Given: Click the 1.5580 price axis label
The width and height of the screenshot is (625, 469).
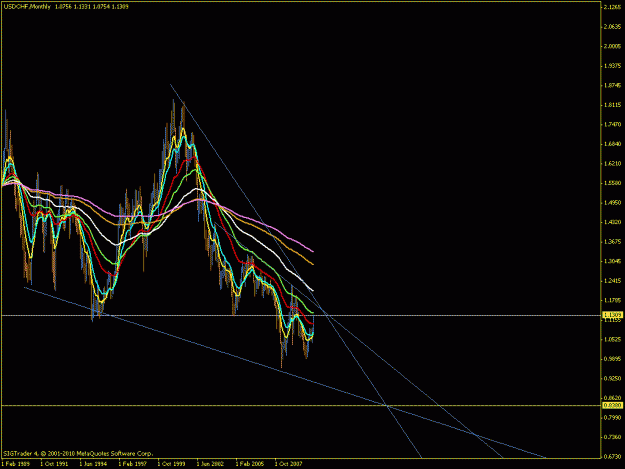Looking at the screenshot, I should tap(613, 183).
